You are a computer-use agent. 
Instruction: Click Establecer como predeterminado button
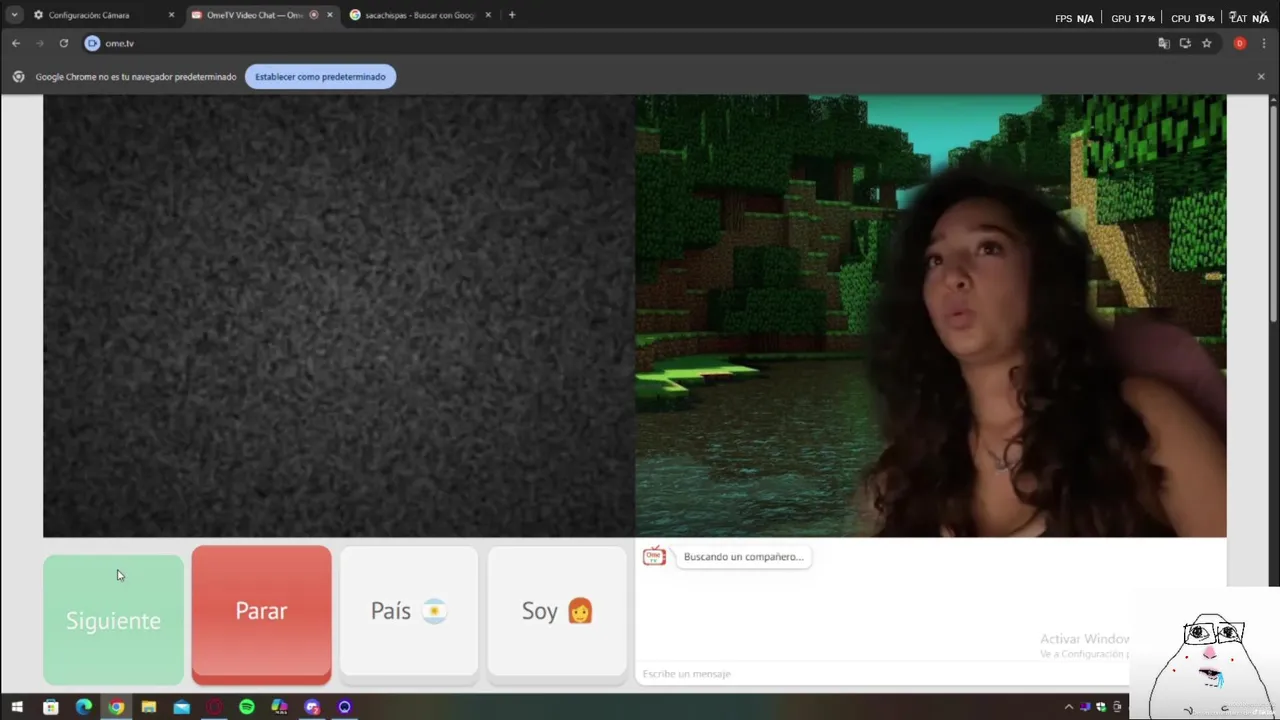320,77
